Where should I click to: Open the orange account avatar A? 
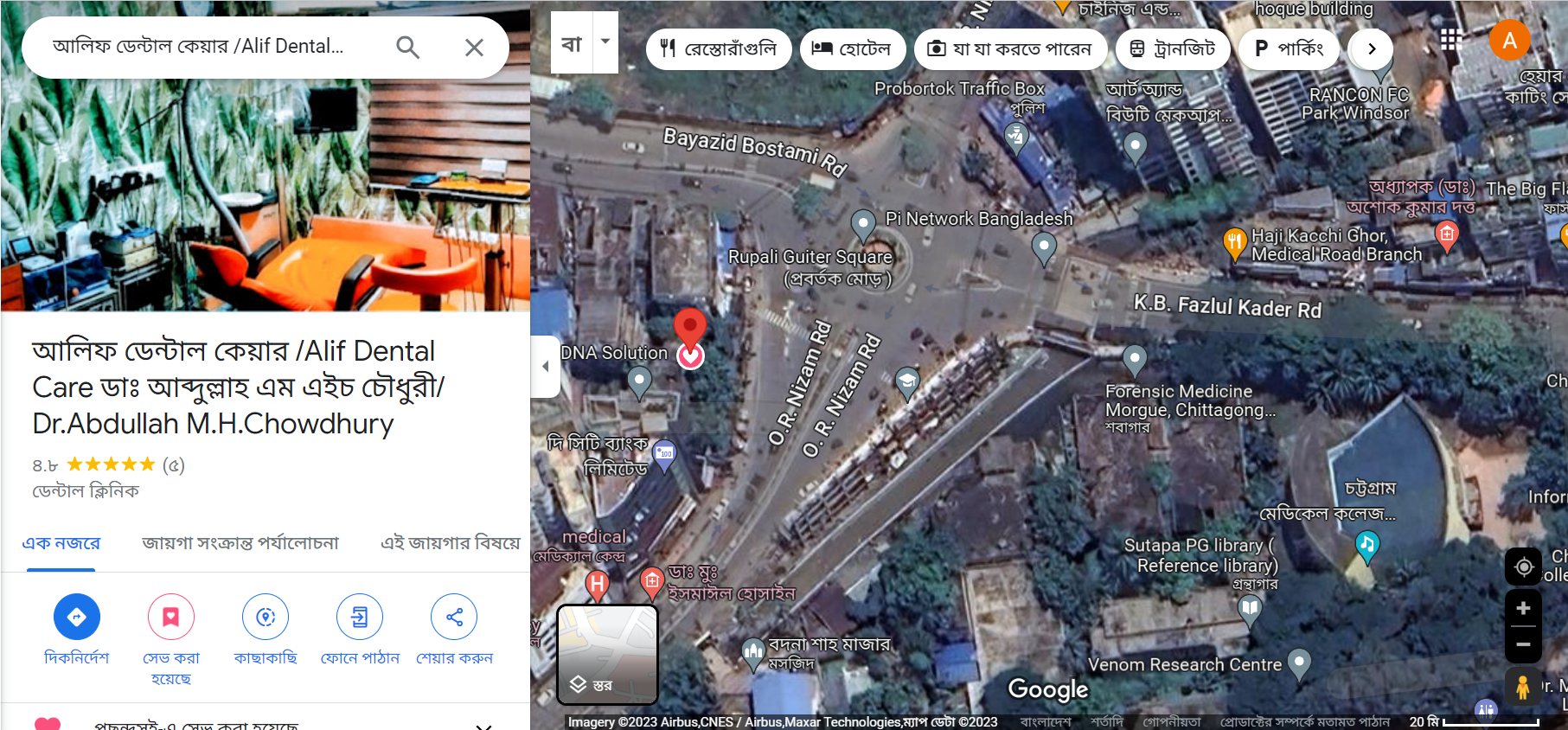1509,40
